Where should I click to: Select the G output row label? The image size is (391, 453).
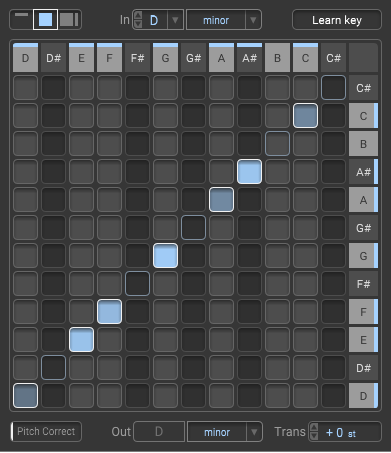pos(363,256)
